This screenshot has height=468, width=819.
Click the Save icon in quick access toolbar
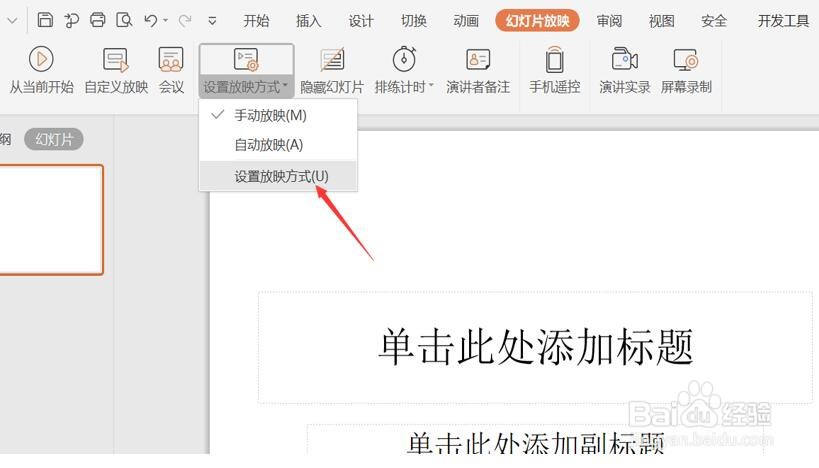45,20
